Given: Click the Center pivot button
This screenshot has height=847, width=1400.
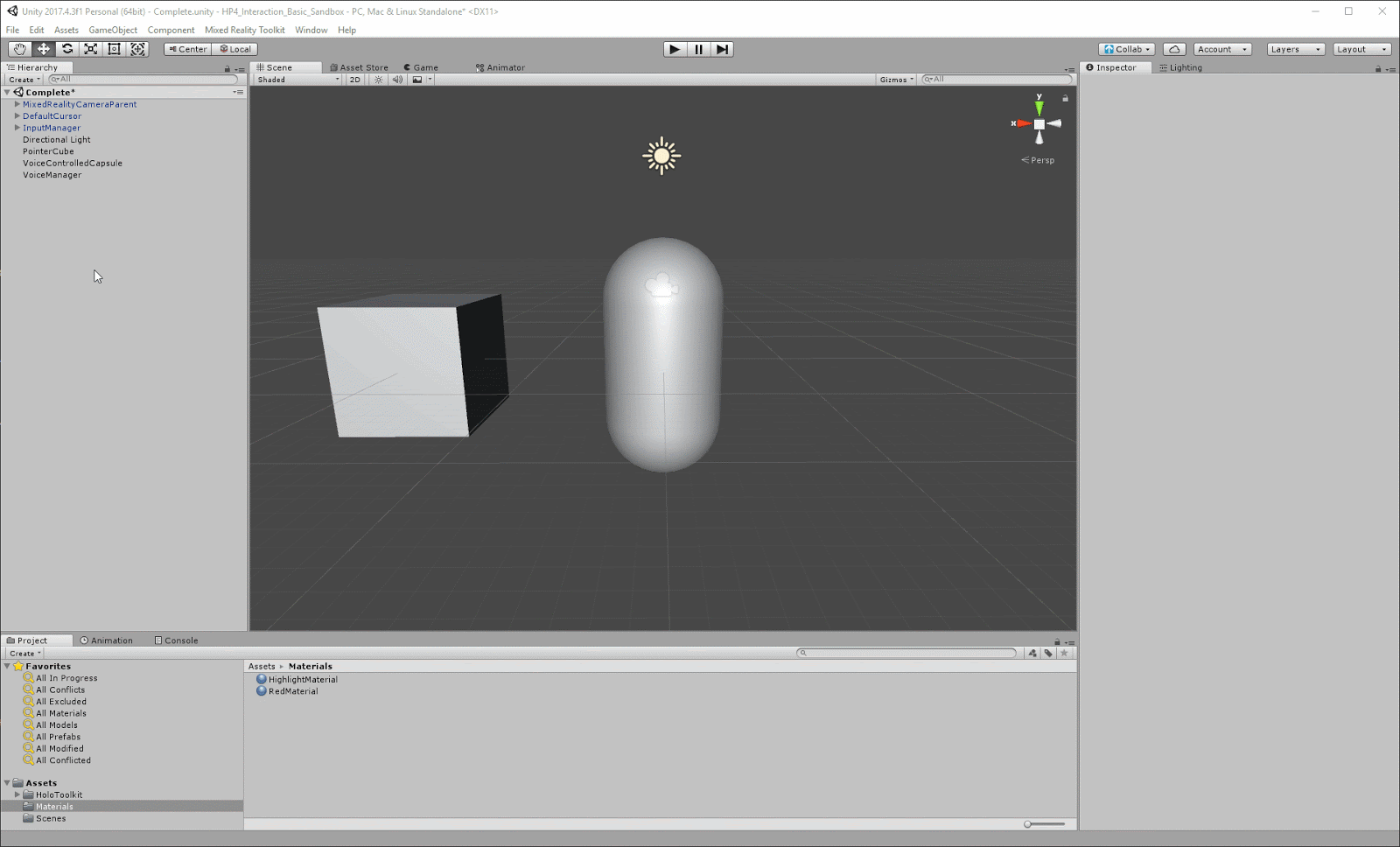Looking at the screenshot, I should coord(187,49).
